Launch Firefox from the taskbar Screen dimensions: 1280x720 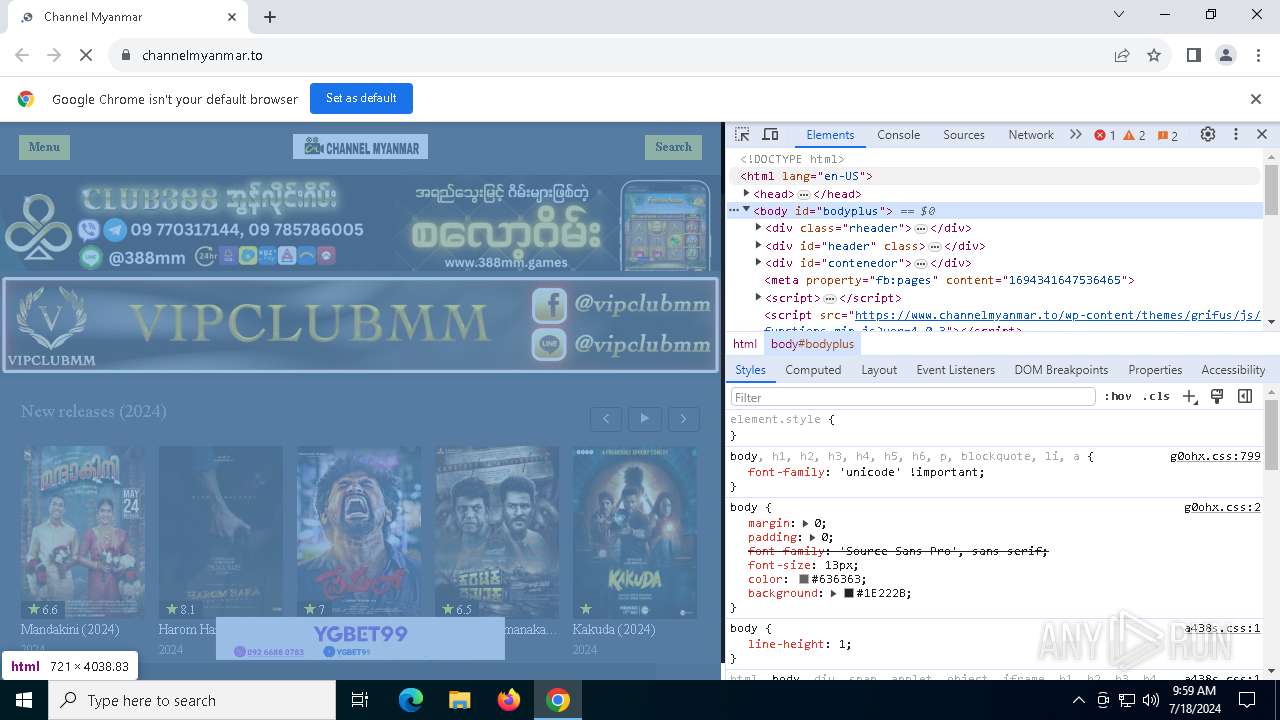tap(509, 700)
